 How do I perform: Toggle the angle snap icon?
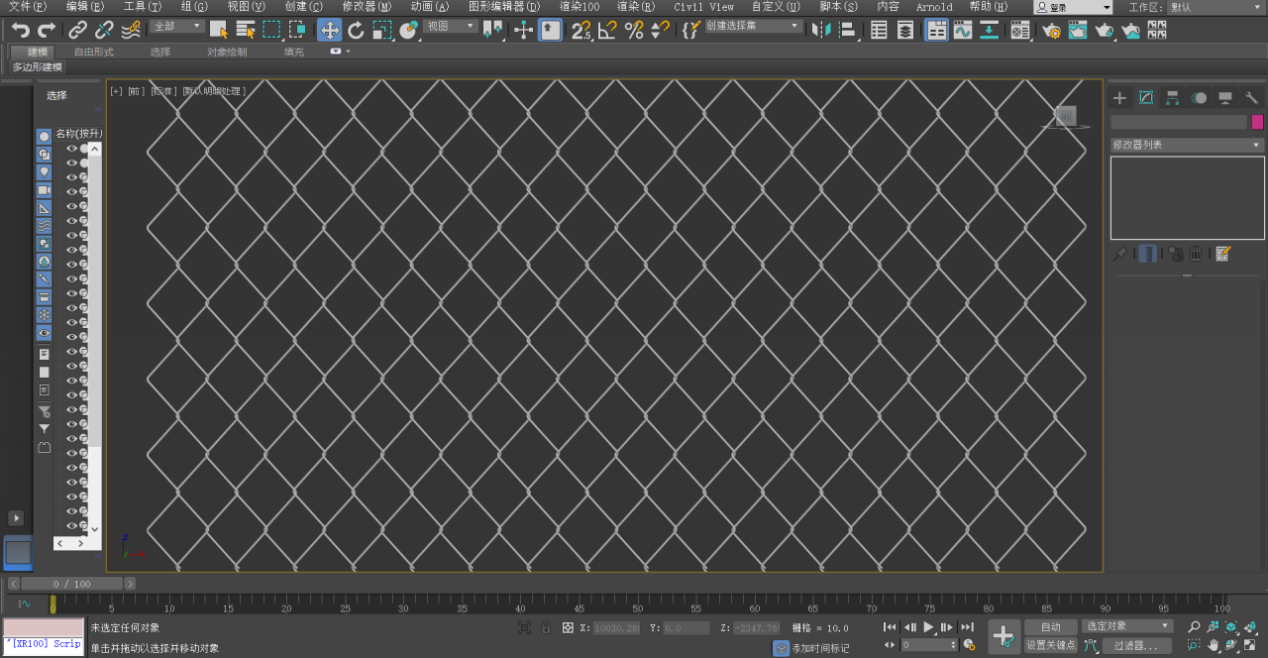(607, 30)
